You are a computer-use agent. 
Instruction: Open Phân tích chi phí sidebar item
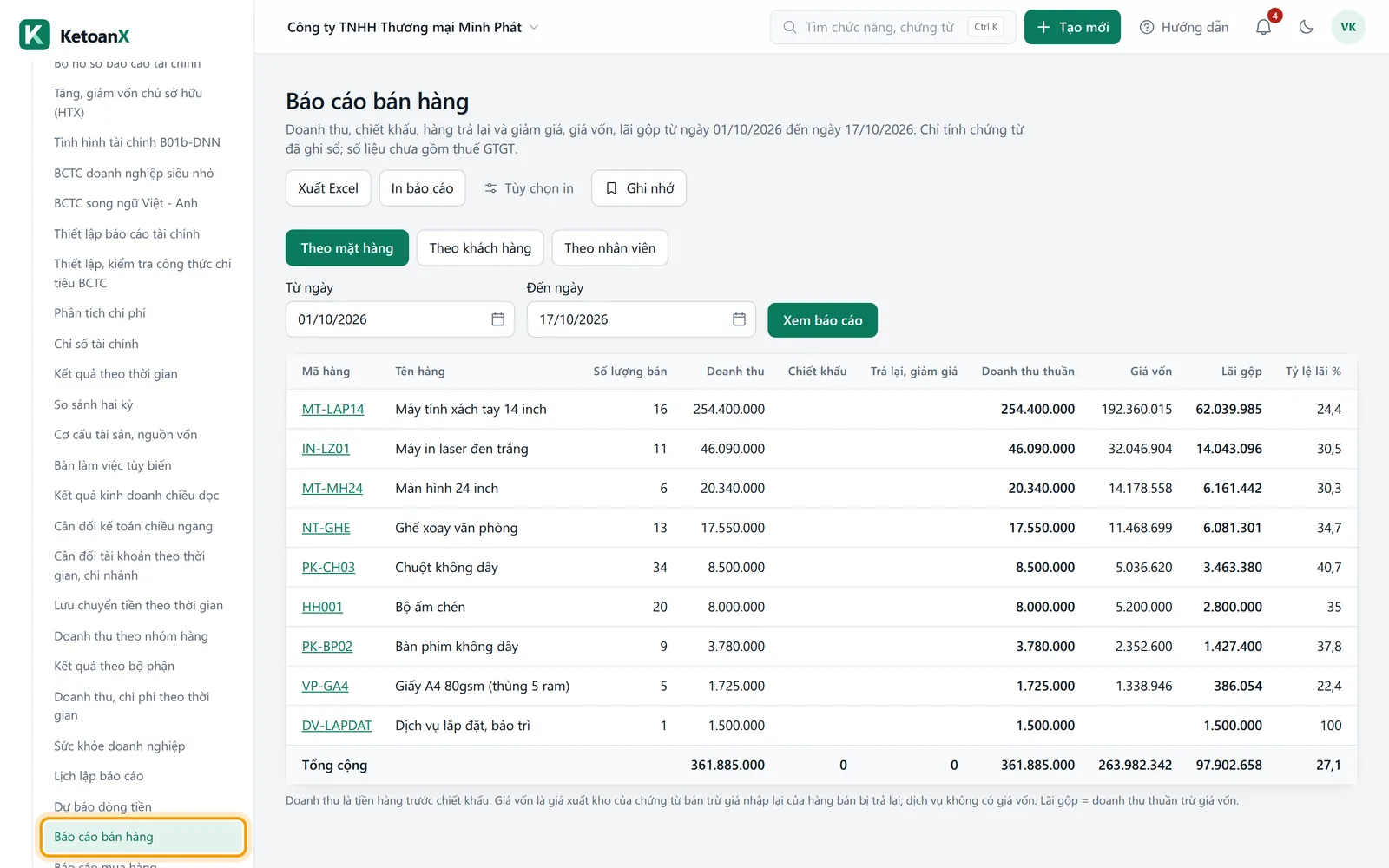point(100,312)
